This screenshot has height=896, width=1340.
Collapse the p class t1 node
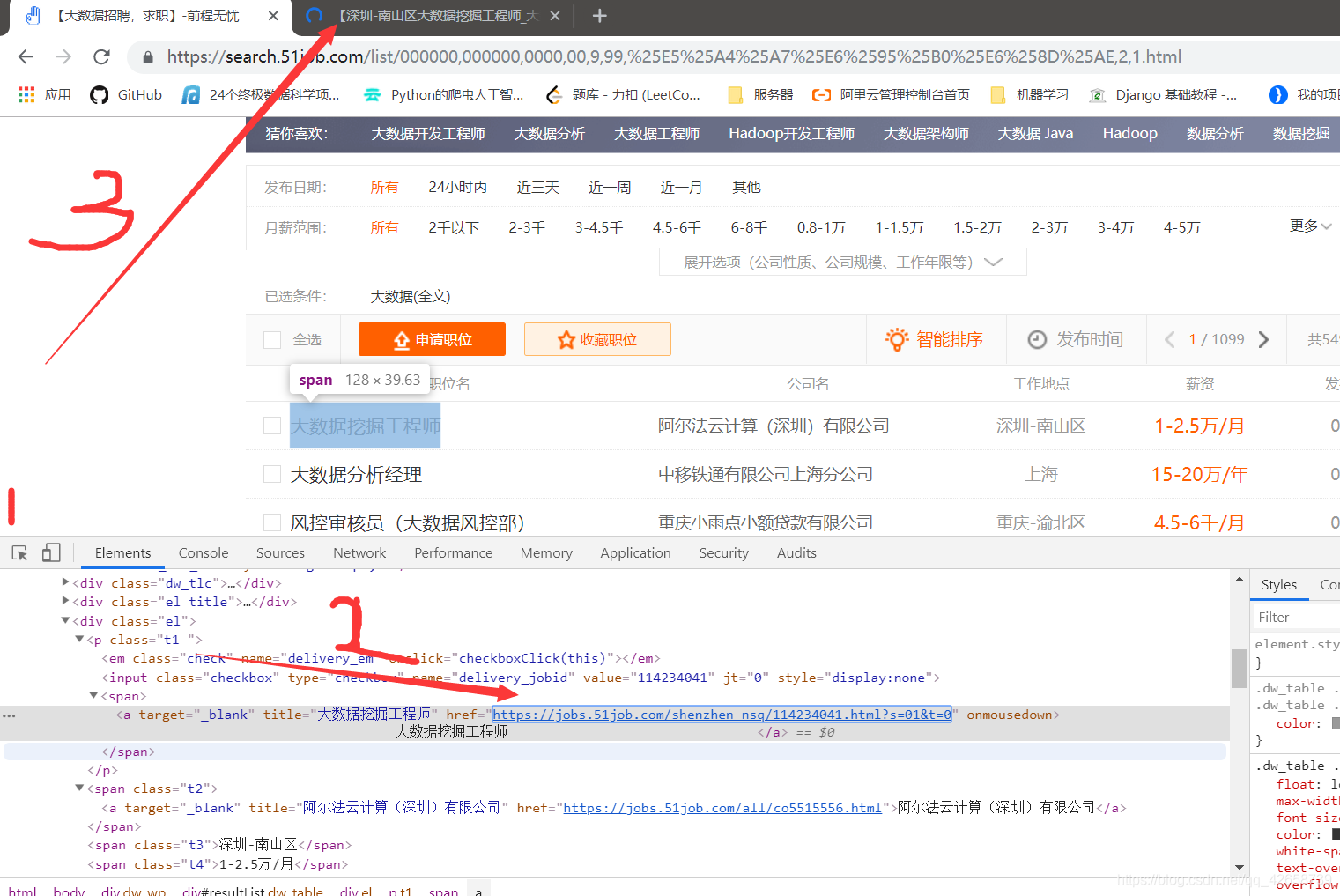(x=79, y=639)
